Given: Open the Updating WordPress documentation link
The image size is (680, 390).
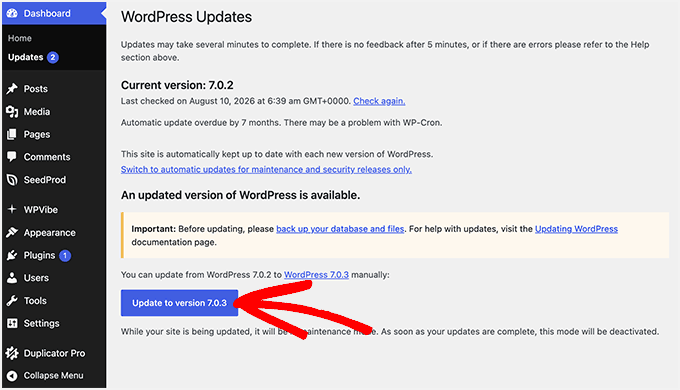Looking at the screenshot, I should (x=576, y=229).
